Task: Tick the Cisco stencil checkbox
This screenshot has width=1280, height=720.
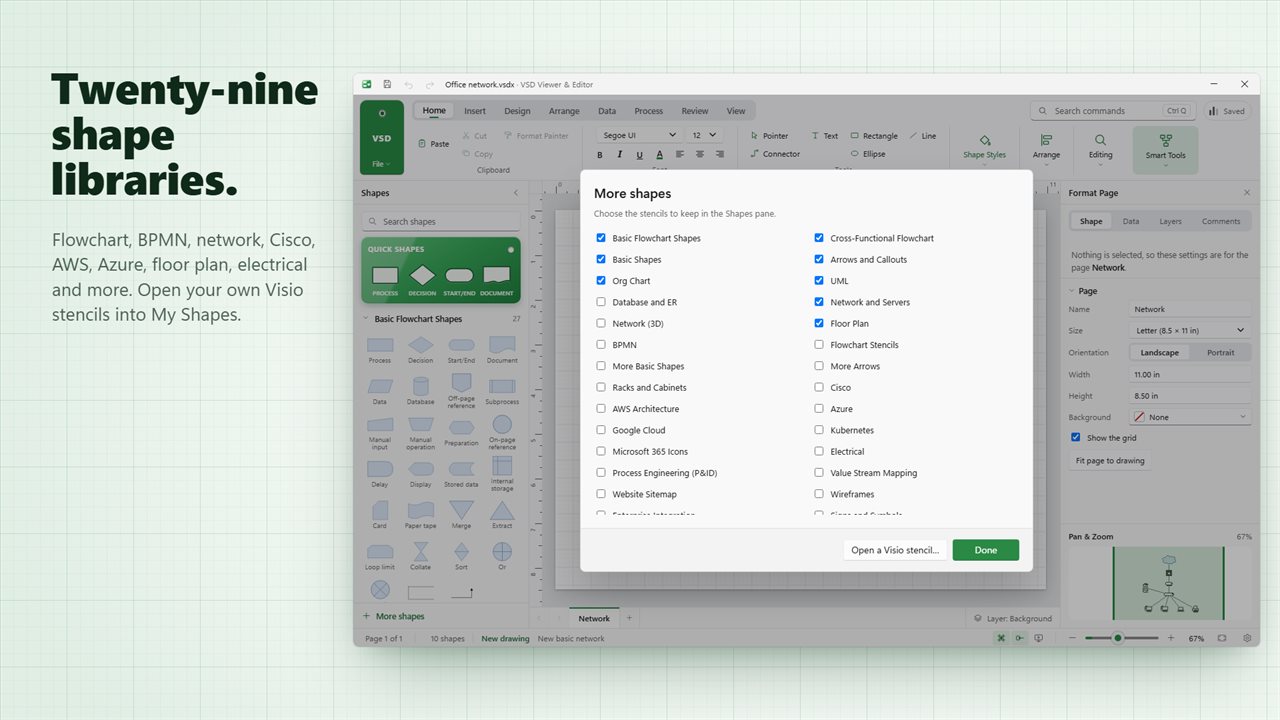Action: pos(819,388)
